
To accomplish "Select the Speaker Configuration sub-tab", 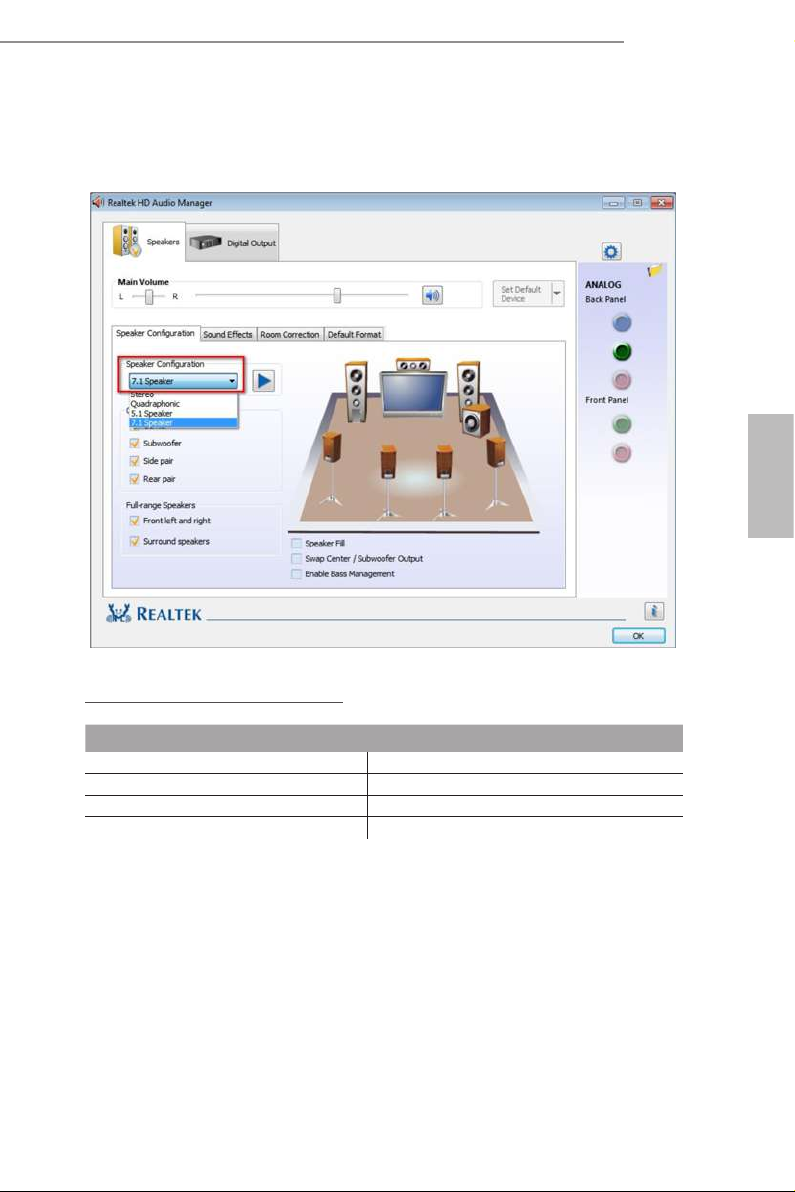I will pos(155,333).
